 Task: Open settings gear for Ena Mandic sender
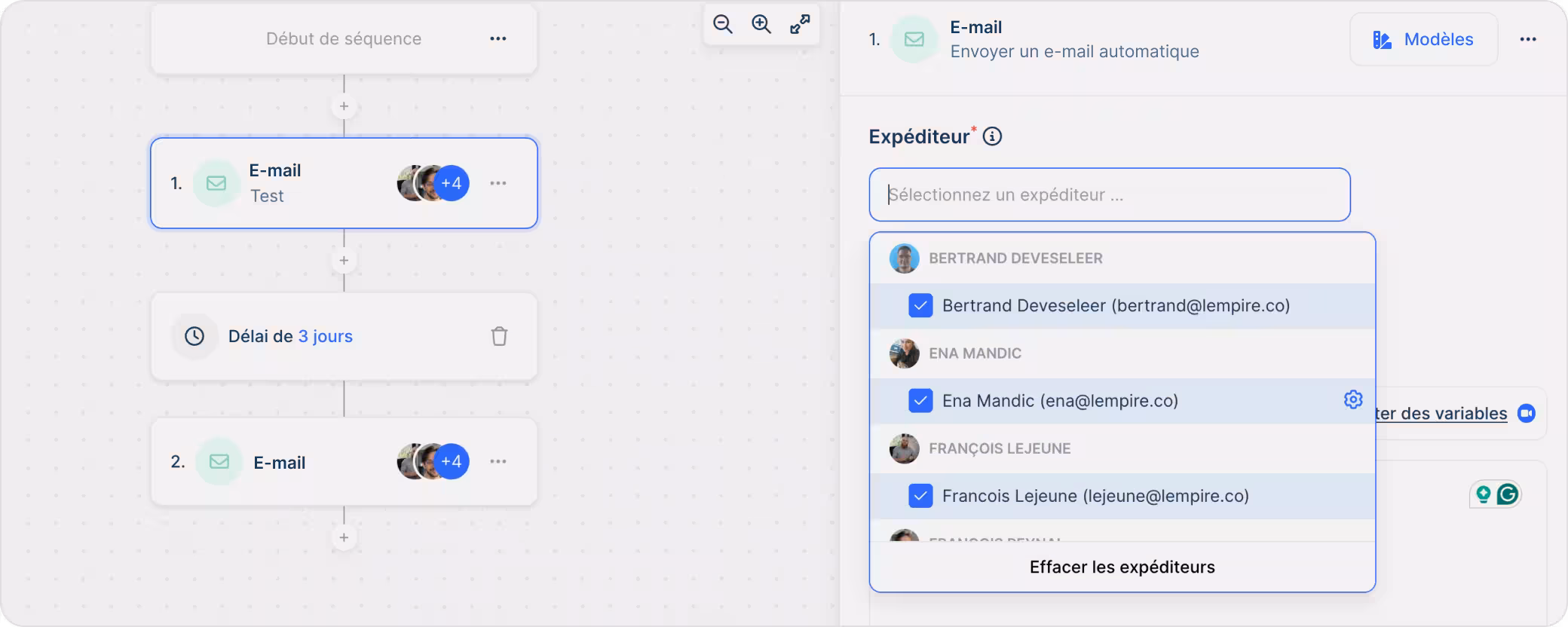[1353, 399]
